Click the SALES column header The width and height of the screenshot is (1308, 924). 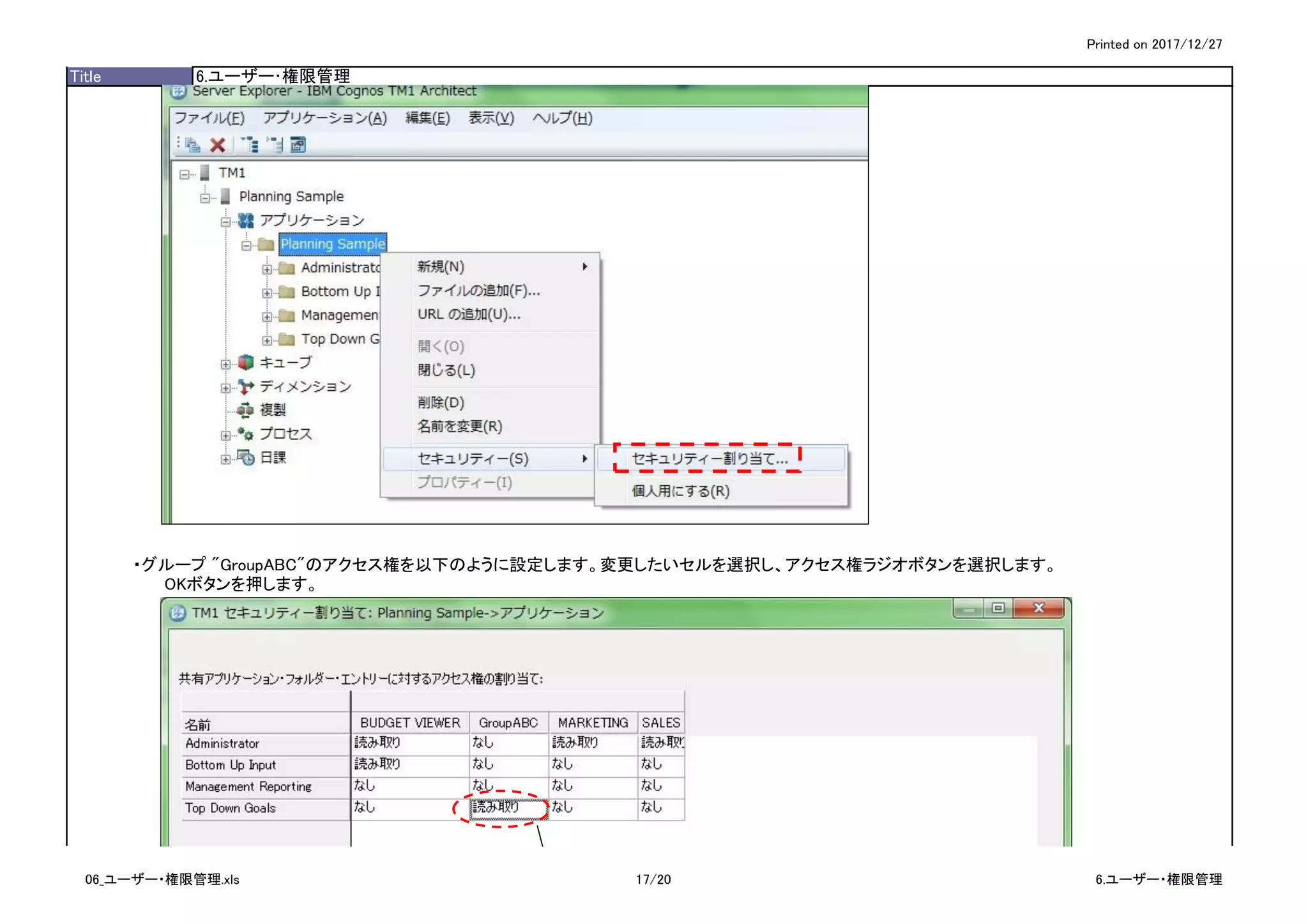point(661,723)
